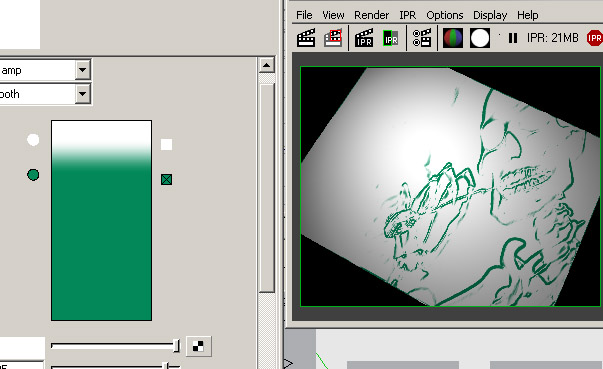Image resolution: width=603 pixels, height=369 pixels.
Task: Click the attribute editor scroll up arrow
Action: 266,65
